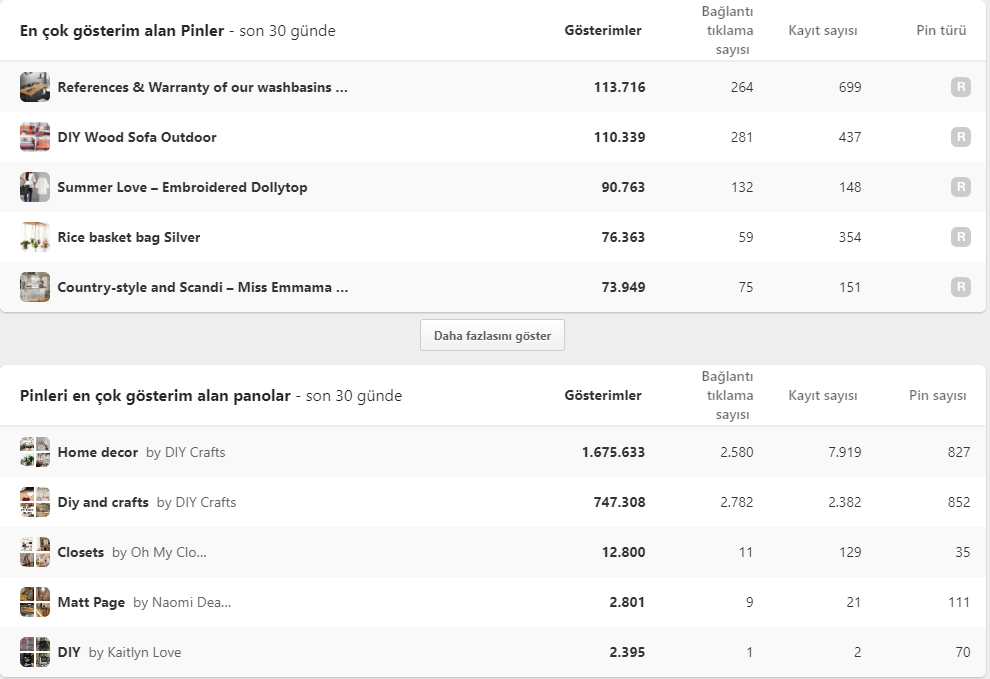Sort boards by Pin sayısı column header
990x679 pixels.
point(938,395)
